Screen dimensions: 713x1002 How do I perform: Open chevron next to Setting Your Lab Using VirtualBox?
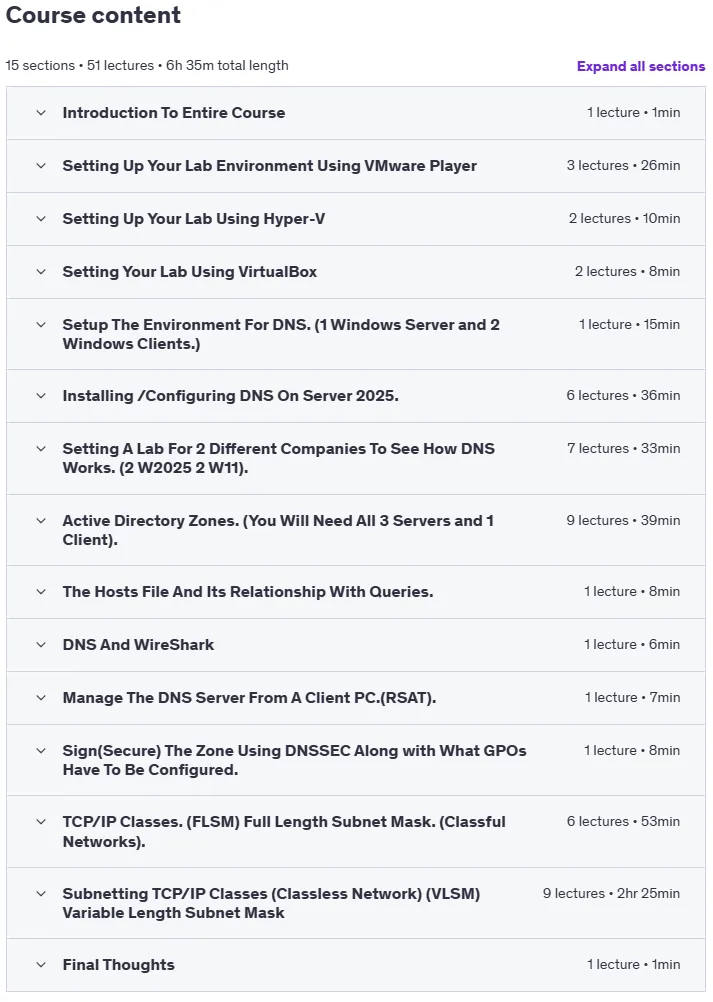(41, 272)
